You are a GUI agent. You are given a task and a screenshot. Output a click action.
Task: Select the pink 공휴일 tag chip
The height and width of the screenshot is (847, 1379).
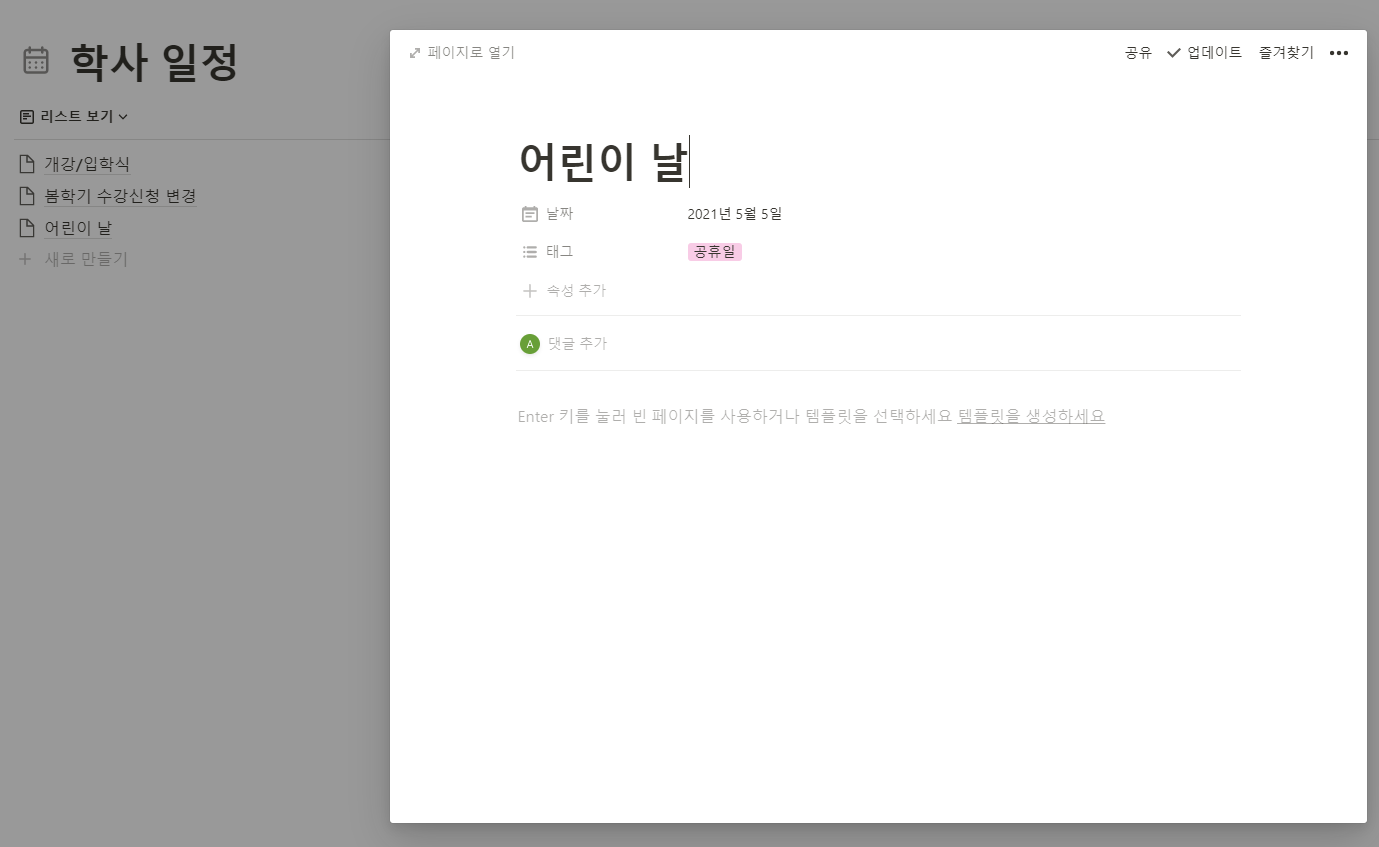[x=714, y=251]
